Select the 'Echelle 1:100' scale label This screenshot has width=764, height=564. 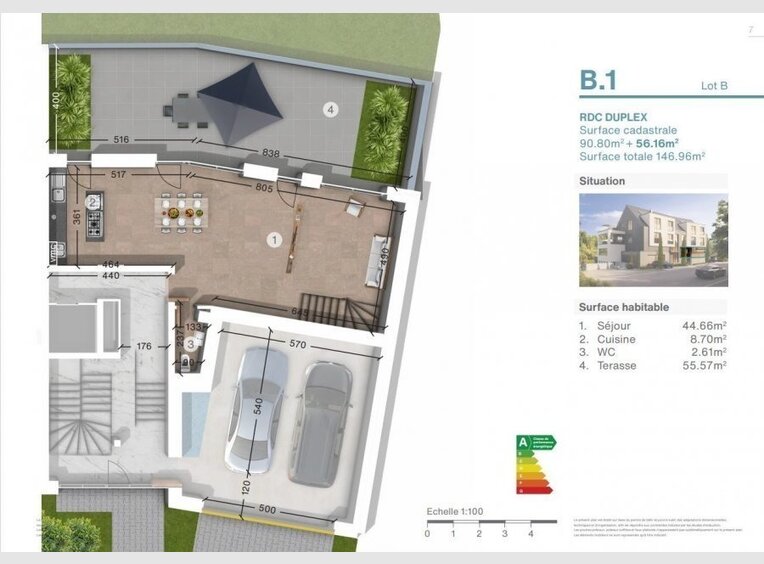click(x=455, y=511)
